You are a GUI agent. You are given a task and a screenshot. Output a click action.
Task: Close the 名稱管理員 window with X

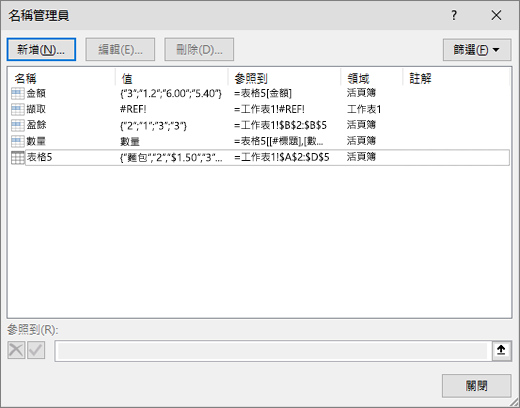(x=496, y=15)
